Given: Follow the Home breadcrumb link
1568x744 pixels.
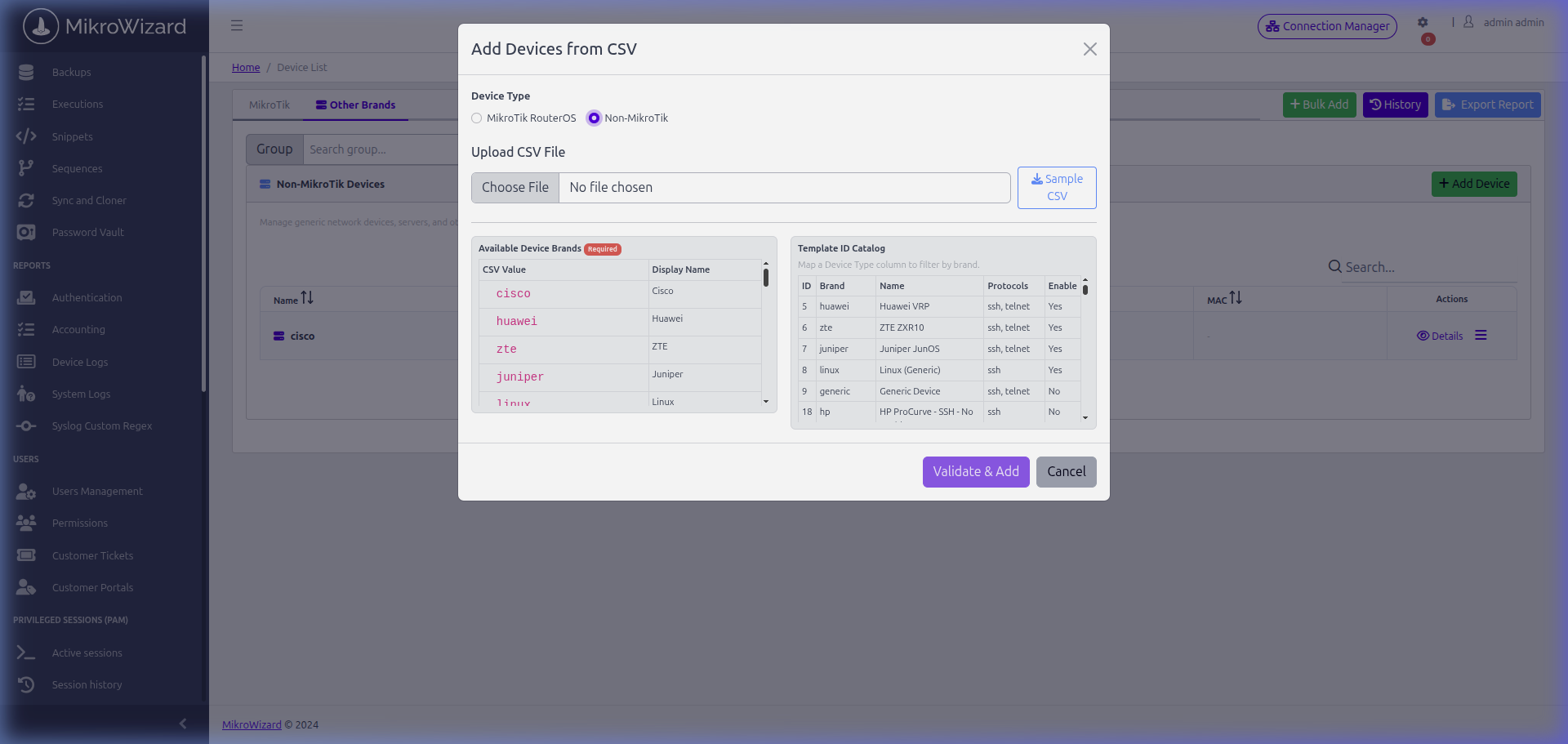Looking at the screenshot, I should [x=246, y=67].
